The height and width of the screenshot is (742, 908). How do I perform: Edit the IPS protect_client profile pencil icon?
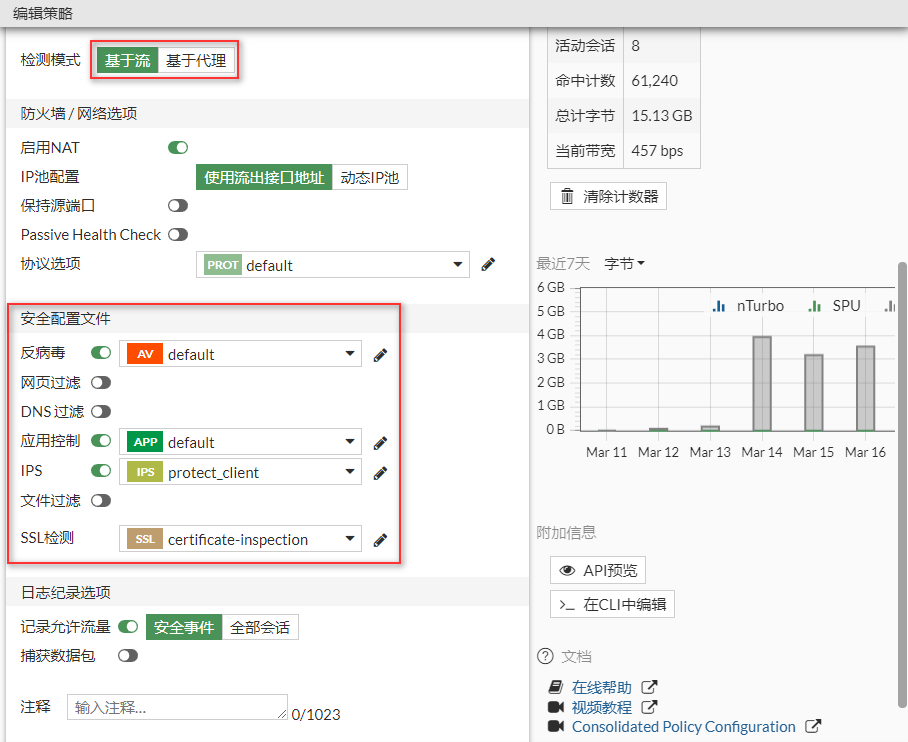(x=380, y=473)
